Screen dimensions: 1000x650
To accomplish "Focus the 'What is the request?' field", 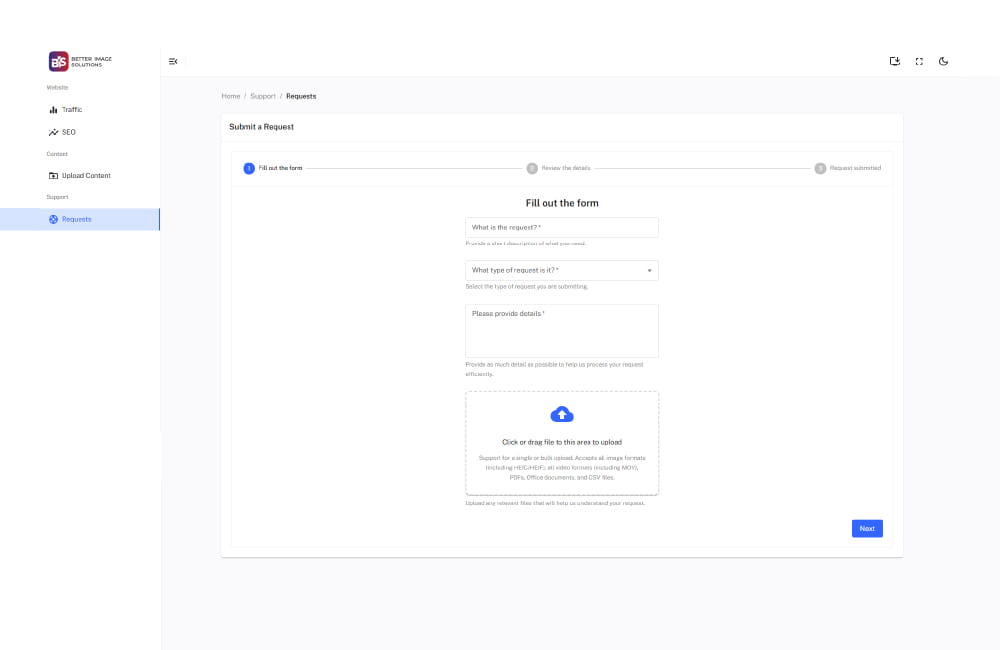I will pos(562,228).
